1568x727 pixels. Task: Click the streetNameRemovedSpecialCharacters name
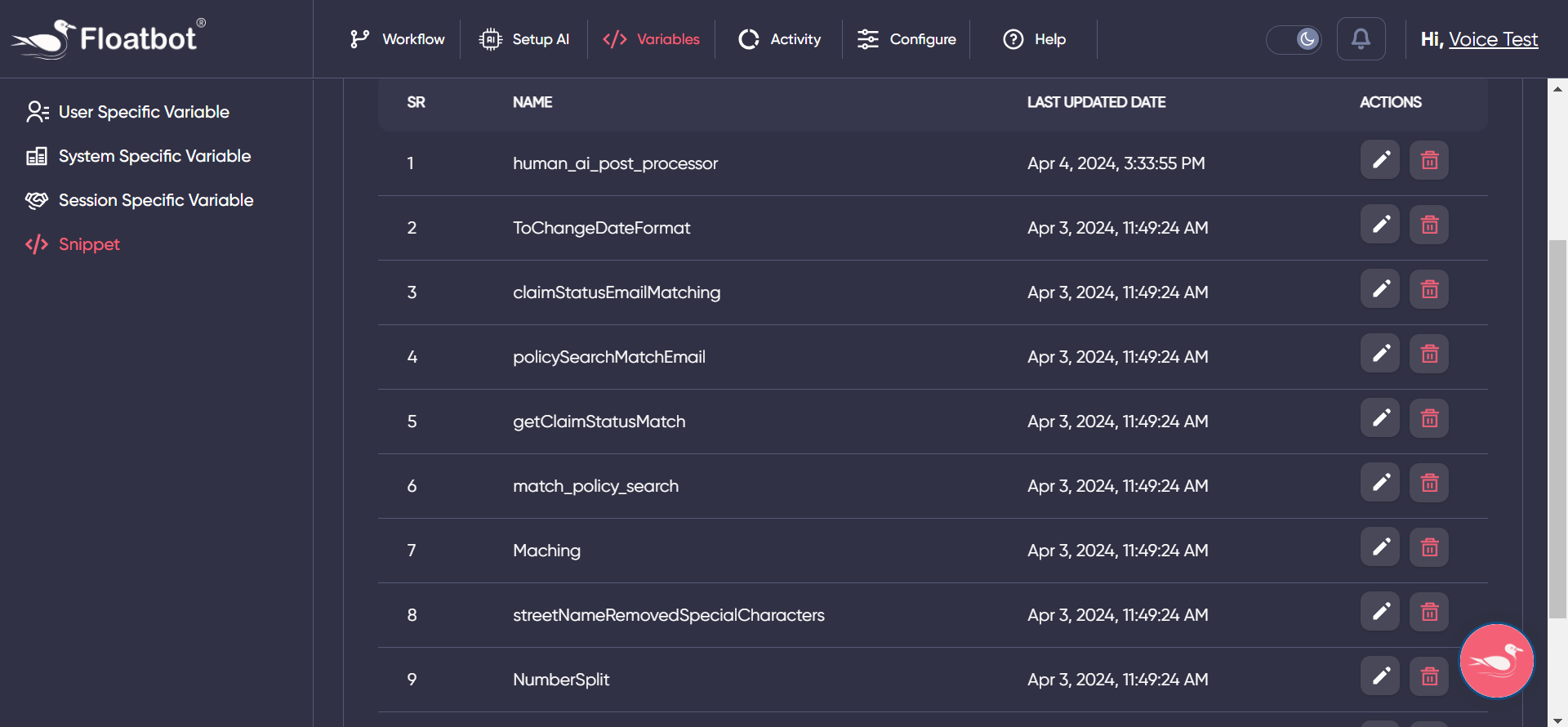[668, 615]
